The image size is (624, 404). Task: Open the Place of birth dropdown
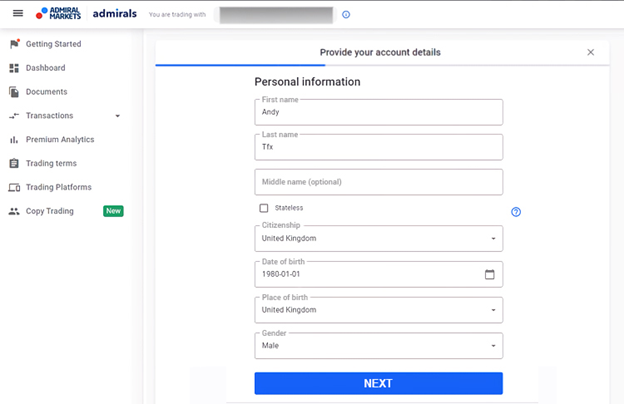(x=378, y=310)
